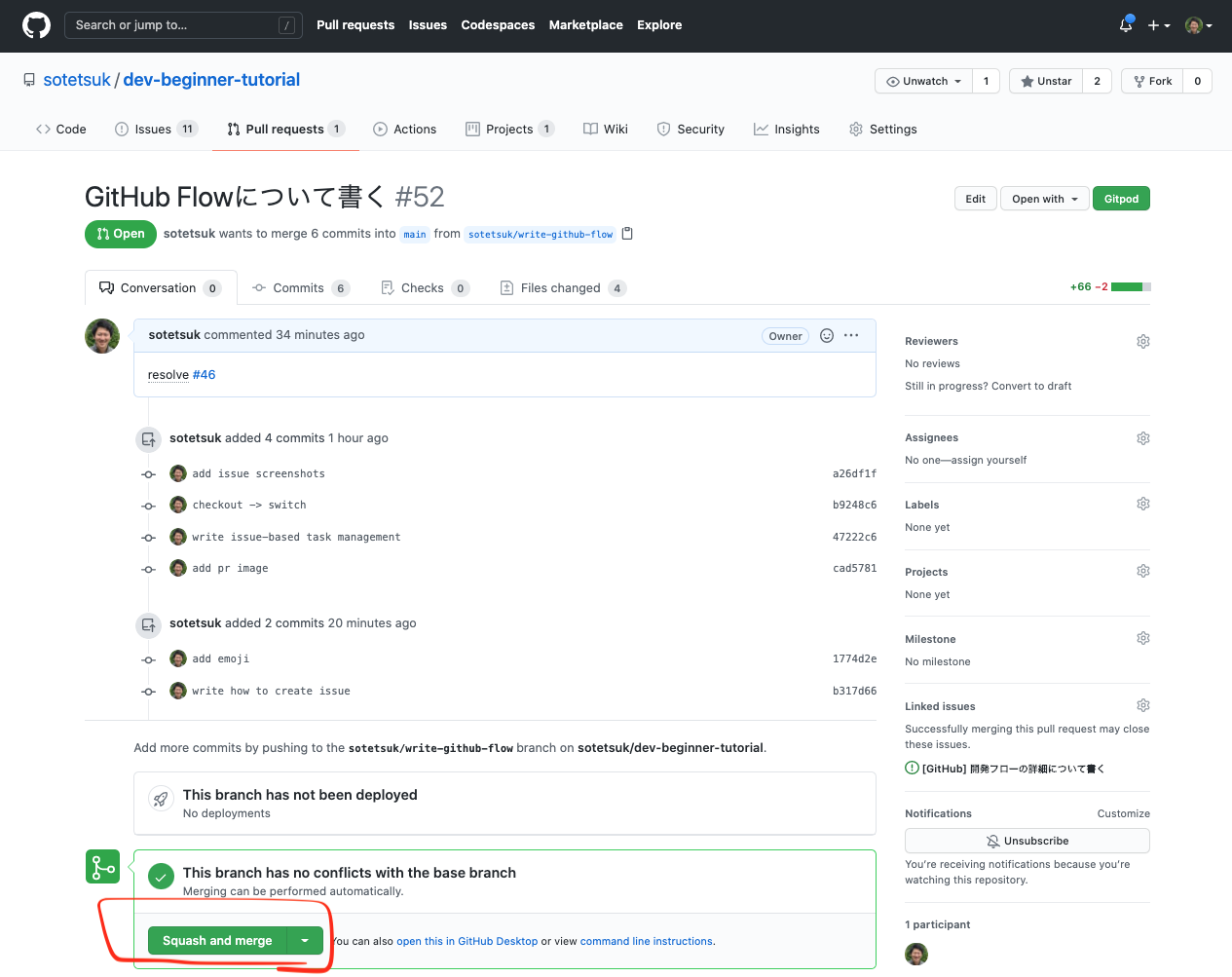Open the Assignees gear settings
Screen dimensions: 1232x977
[1143, 438]
